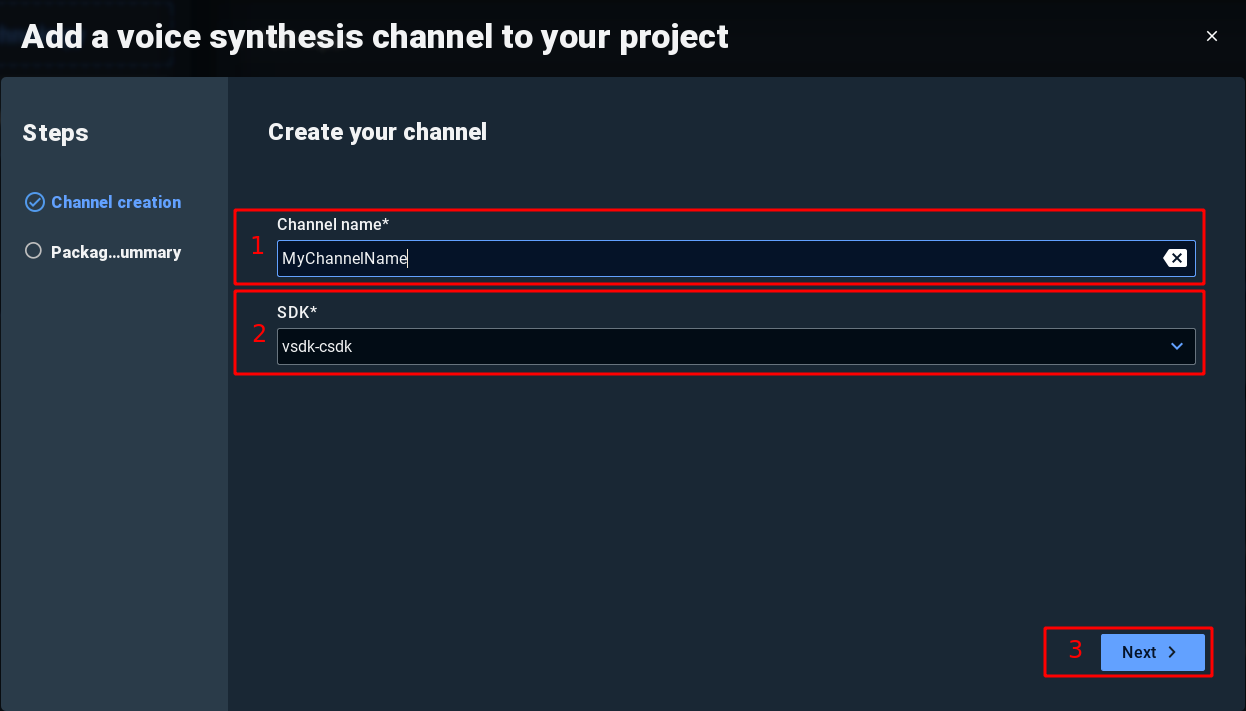The image size is (1246, 711).
Task: Click the empty circle icon beside Packag...ummary
Action: [34, 252]
